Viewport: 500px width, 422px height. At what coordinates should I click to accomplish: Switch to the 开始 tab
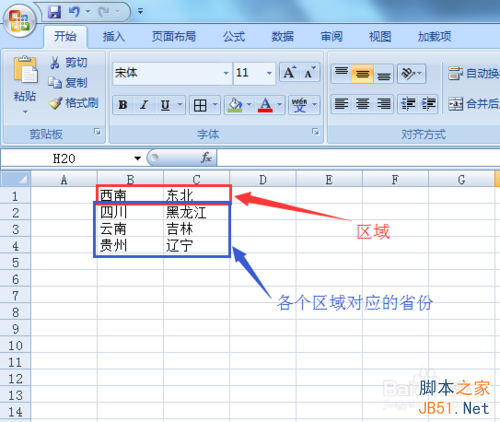coord(65,36)
